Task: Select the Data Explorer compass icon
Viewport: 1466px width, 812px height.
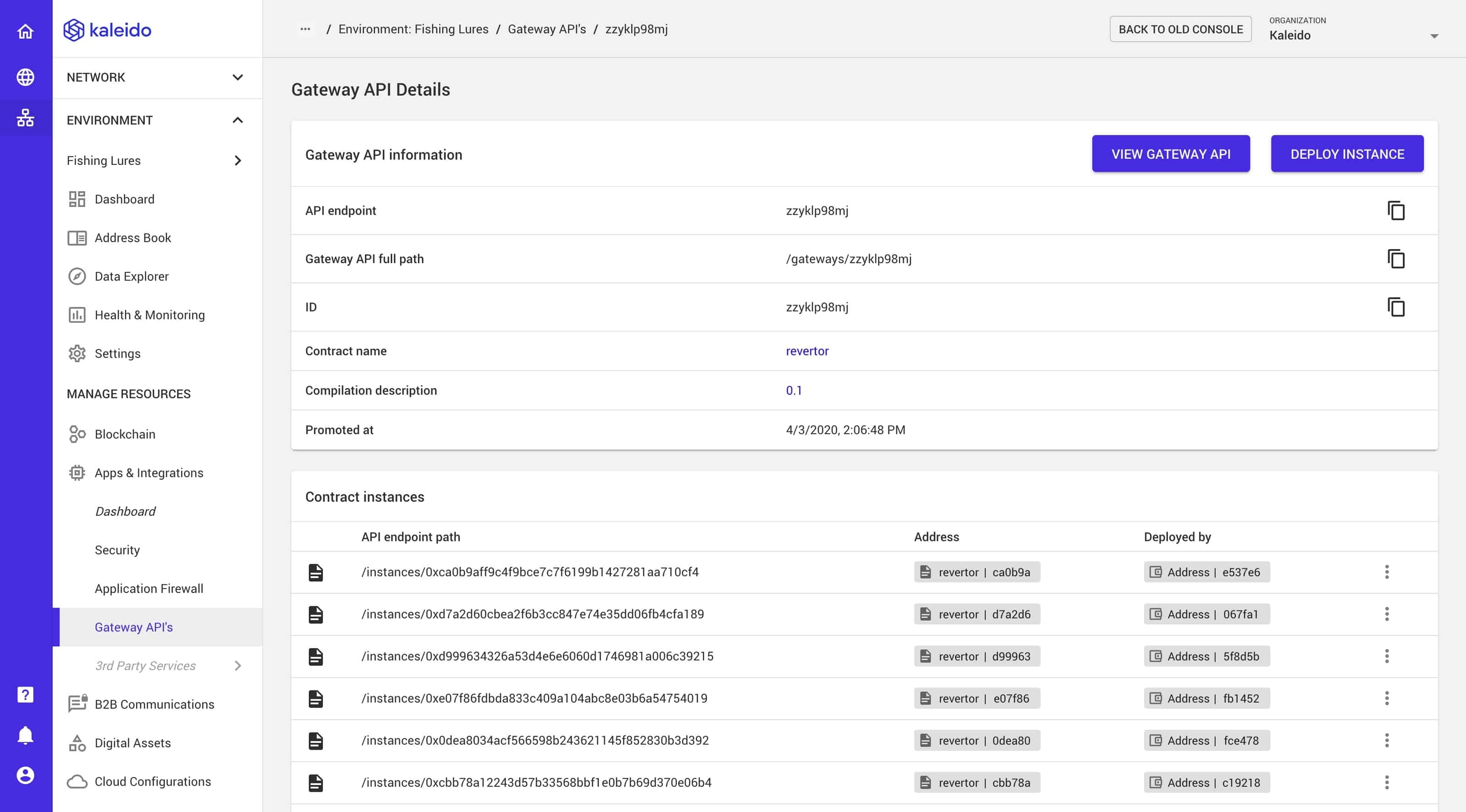Action: click(77, 276)
